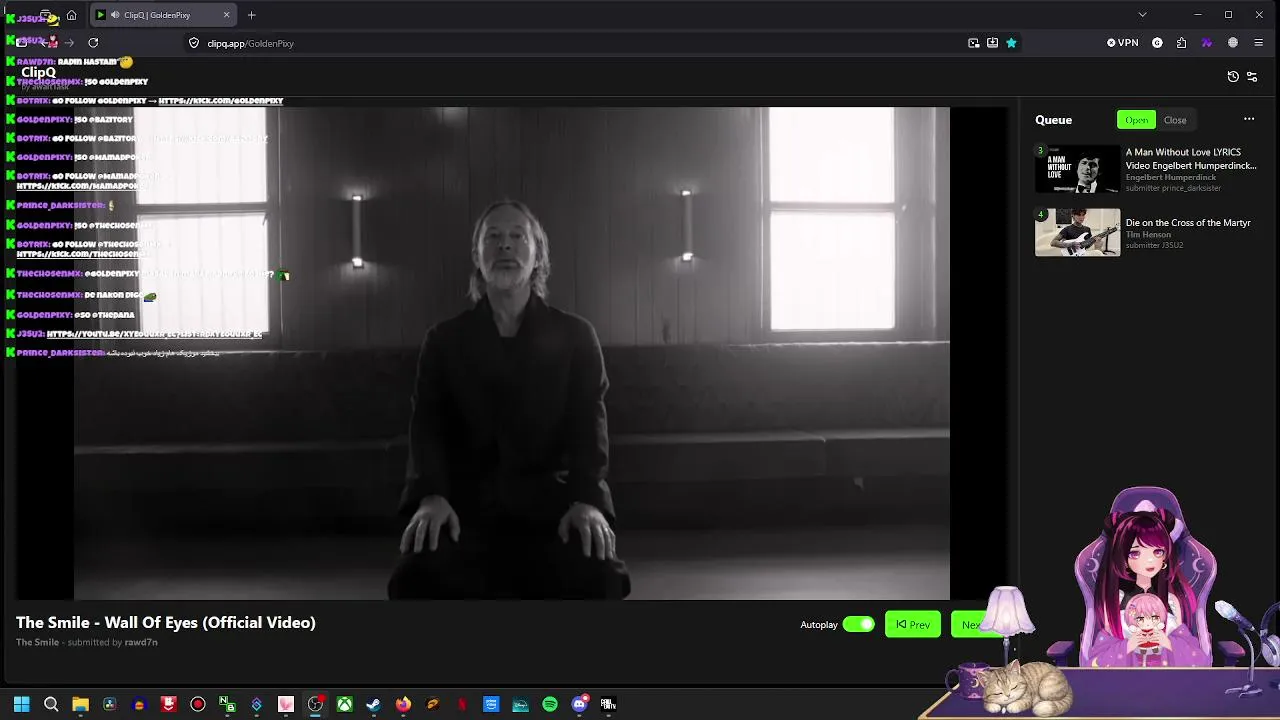Open the Windows Start menu
Screen dimensions: 1280x720
pyautogui.click(x=21, y=704)
